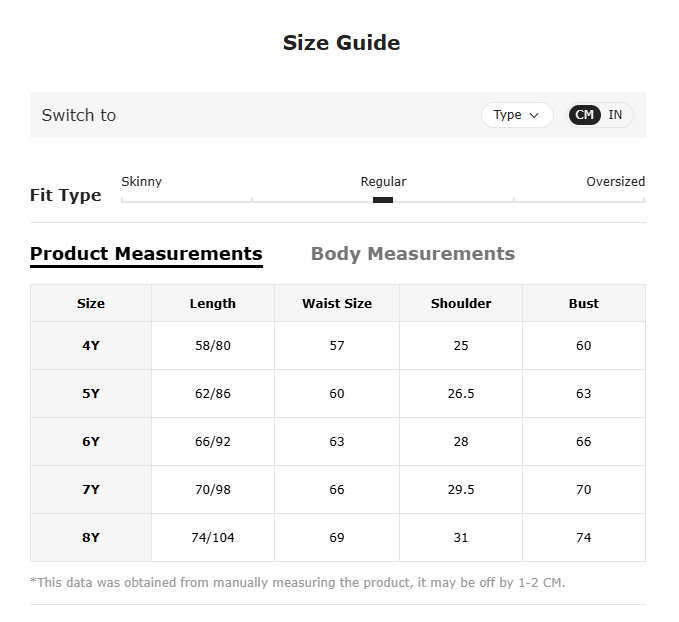Select the Product Measurements tab
The image size is (679, 622).
[x=146, y=254]
